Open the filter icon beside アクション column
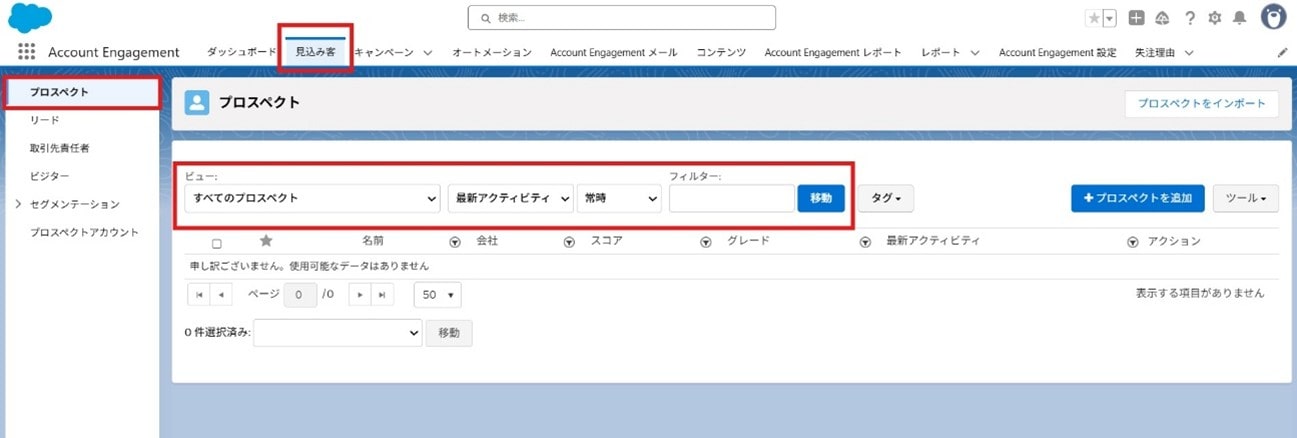Viewport: 1297px width, 438px height. pyautogui.click(x=1133, y=241)
